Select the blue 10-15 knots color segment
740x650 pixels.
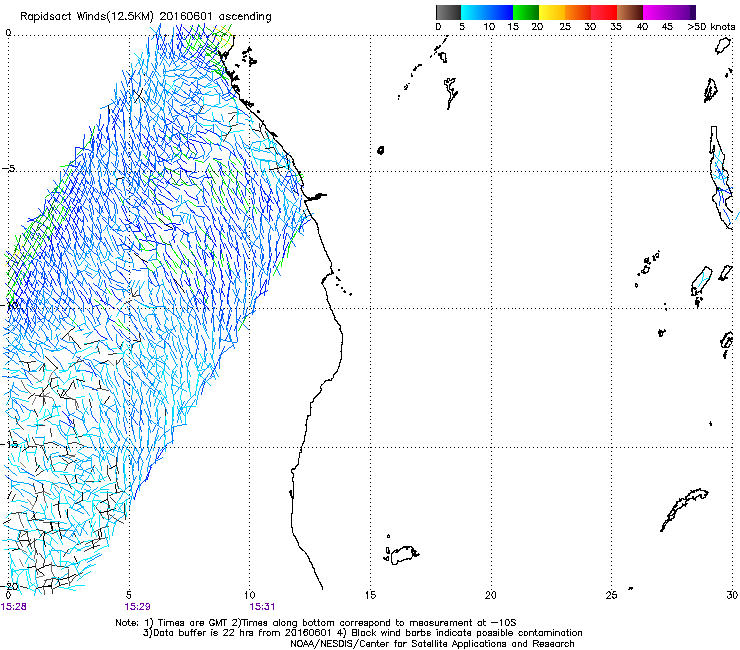coord(500,12)
